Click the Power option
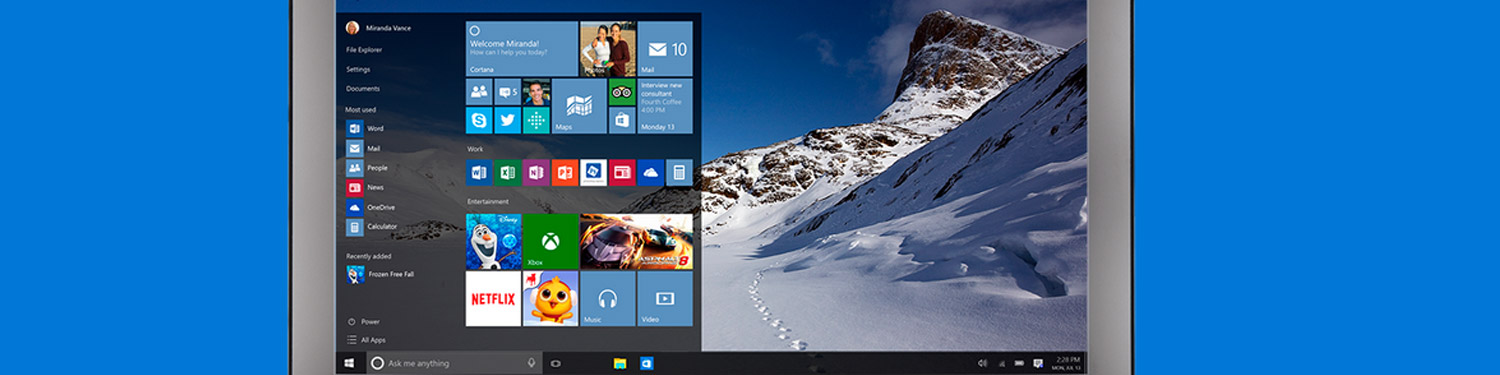The image size is (1500, 375). pos(363,322)
